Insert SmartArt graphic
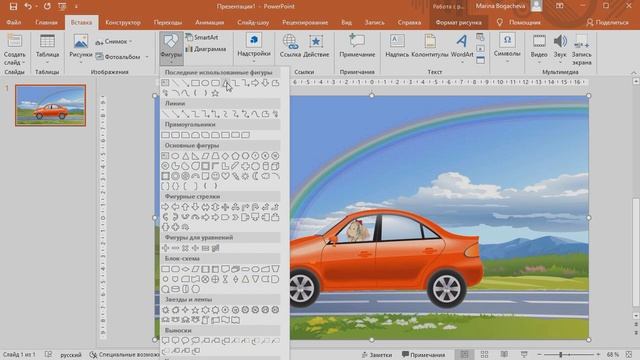The height and width of the screenshot is (360, 640). click(x=202, y=37)
